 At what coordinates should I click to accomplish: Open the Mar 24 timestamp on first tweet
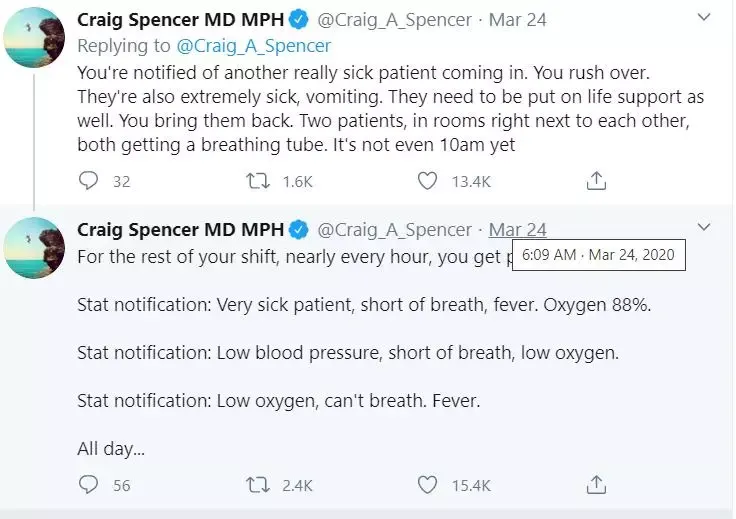tap(517, 20)
